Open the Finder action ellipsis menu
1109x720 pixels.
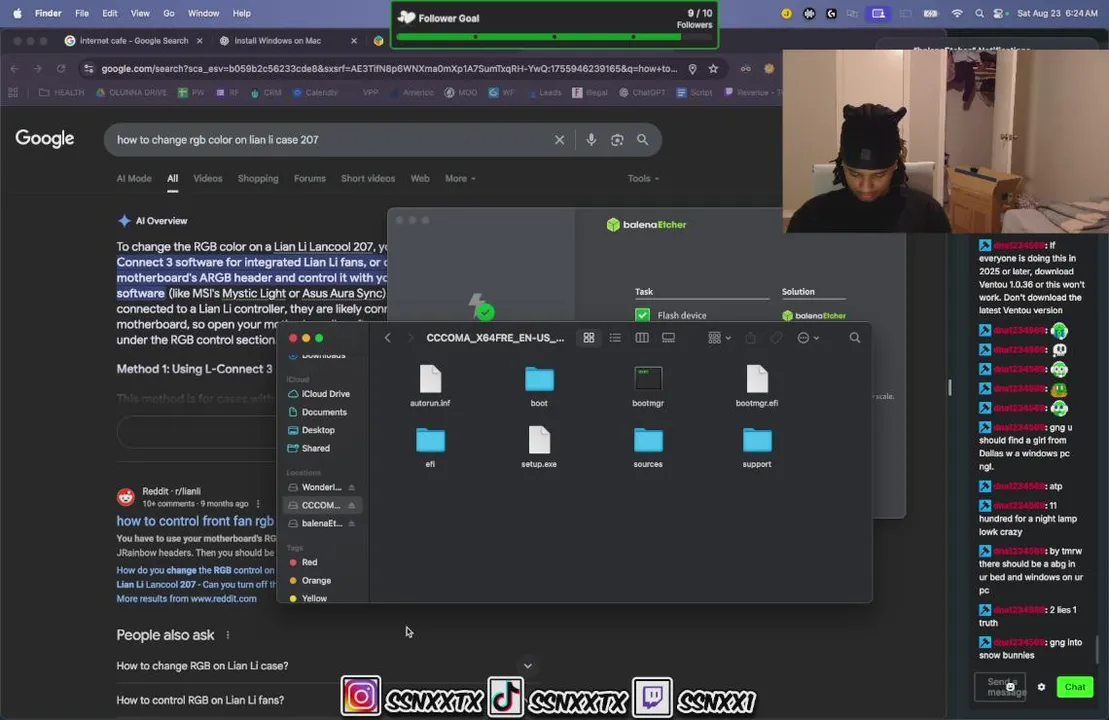pyautogui.click(x=808, y=338)
